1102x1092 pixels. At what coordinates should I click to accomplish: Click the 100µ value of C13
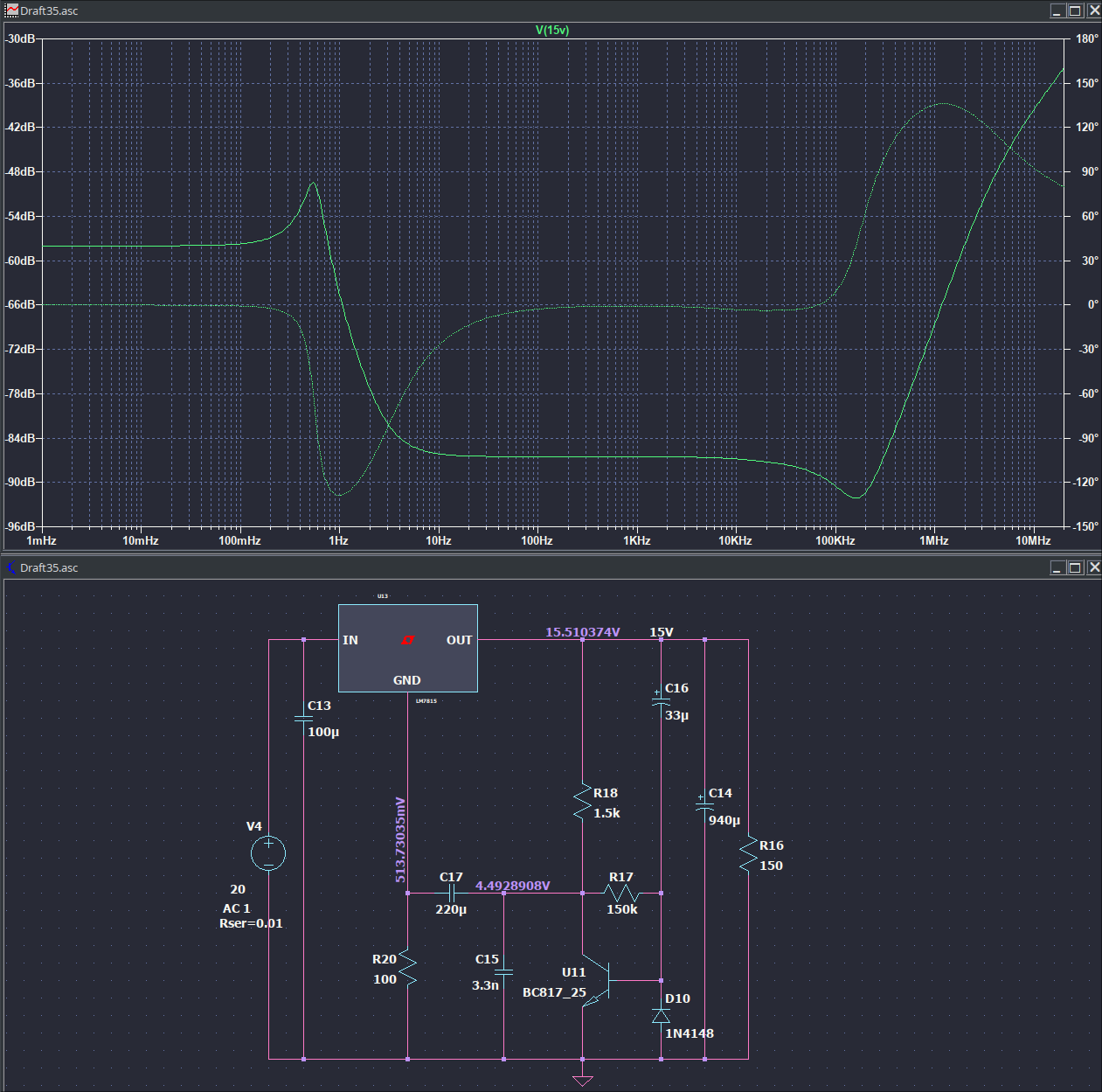(323, 732)
